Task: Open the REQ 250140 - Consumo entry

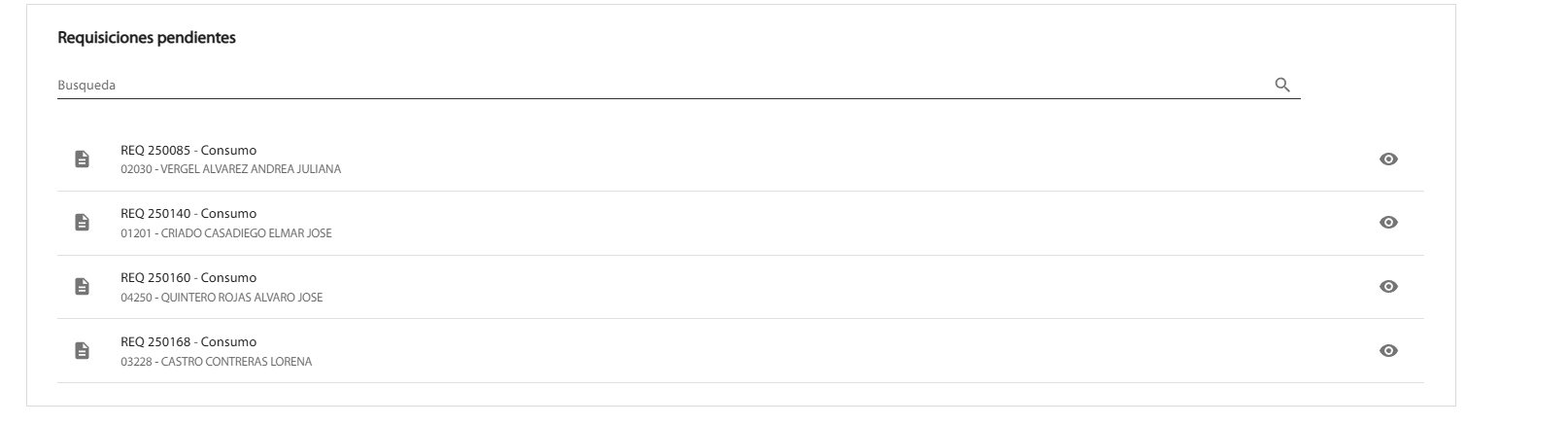Action: [740, 223]
